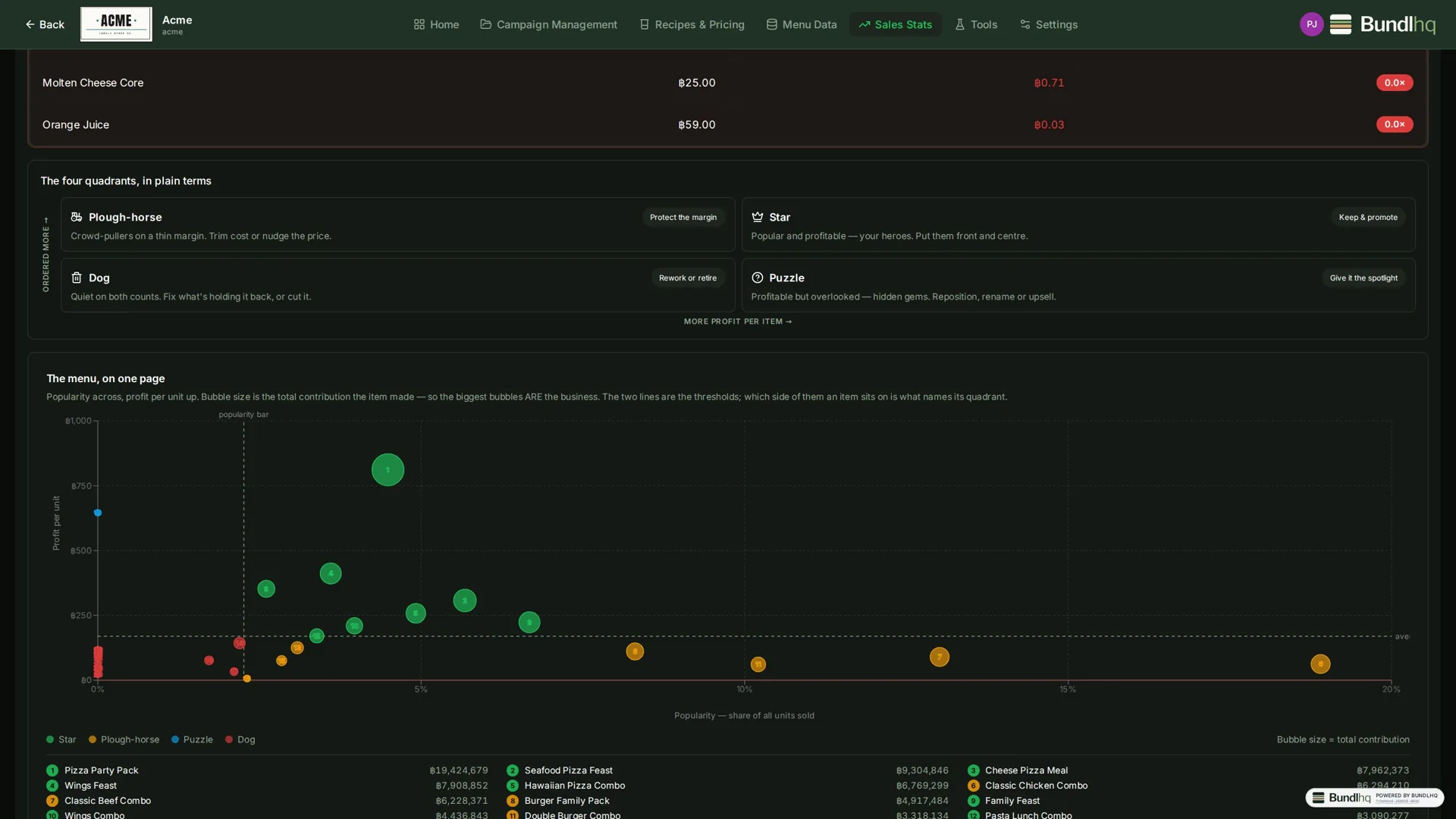Click the Back arrow button
The height and width of the screenshot is (819, 1456).
tap(44, 24)
